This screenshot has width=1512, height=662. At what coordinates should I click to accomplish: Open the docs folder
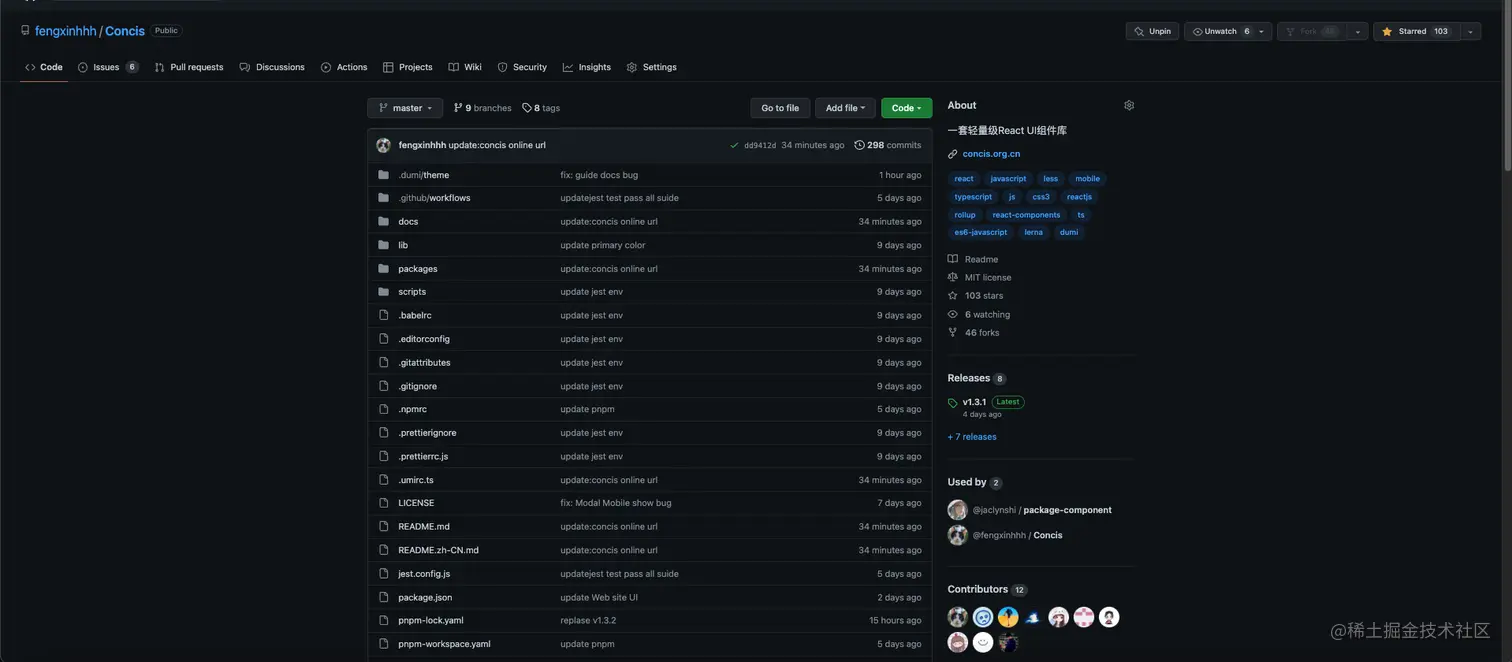point(408,221)
